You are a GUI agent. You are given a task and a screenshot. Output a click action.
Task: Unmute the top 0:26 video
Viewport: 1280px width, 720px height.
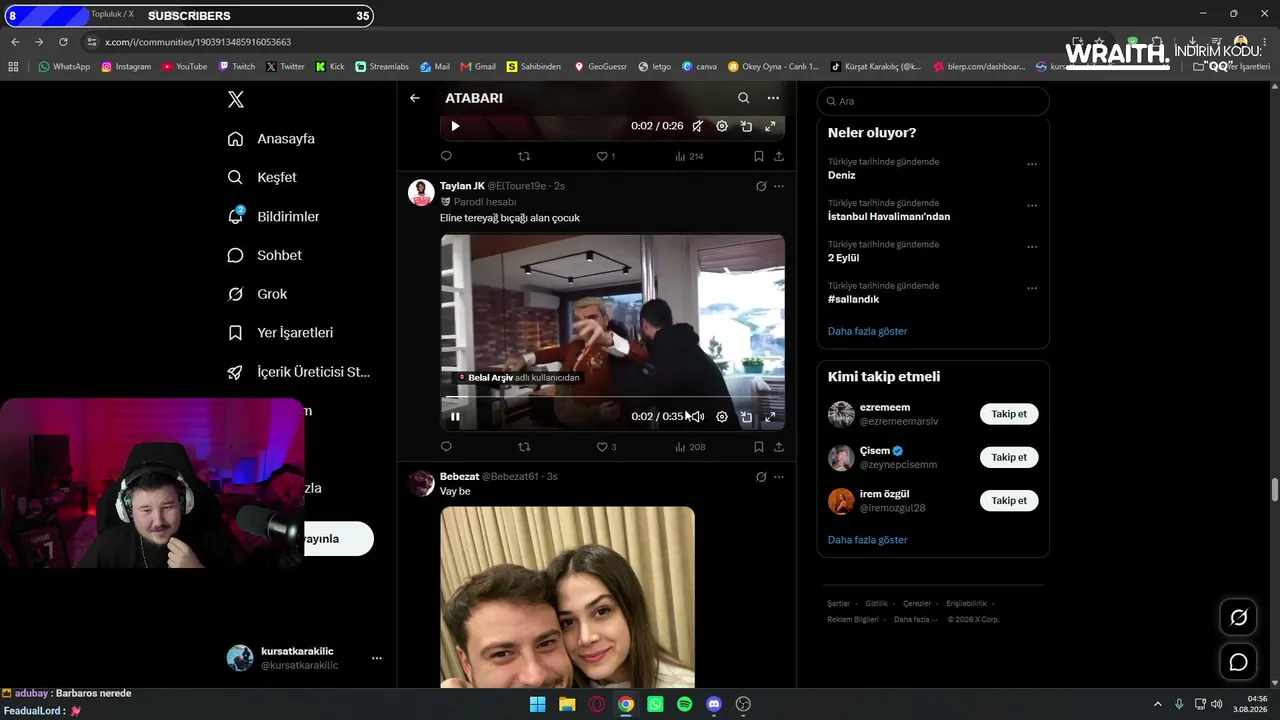(x=697, y=126)
